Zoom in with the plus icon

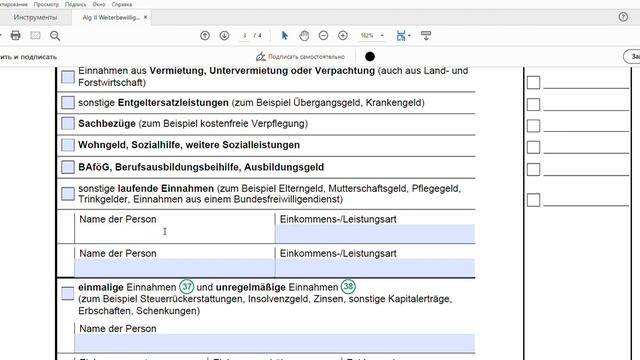coord(343,36)
